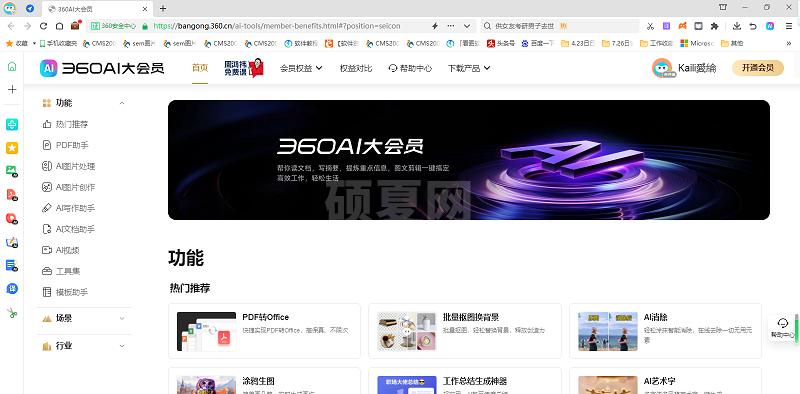Screen dimensions: 800x394
Task: Open the green AI image sidebar icon
Action: click(x=12, y=171)
